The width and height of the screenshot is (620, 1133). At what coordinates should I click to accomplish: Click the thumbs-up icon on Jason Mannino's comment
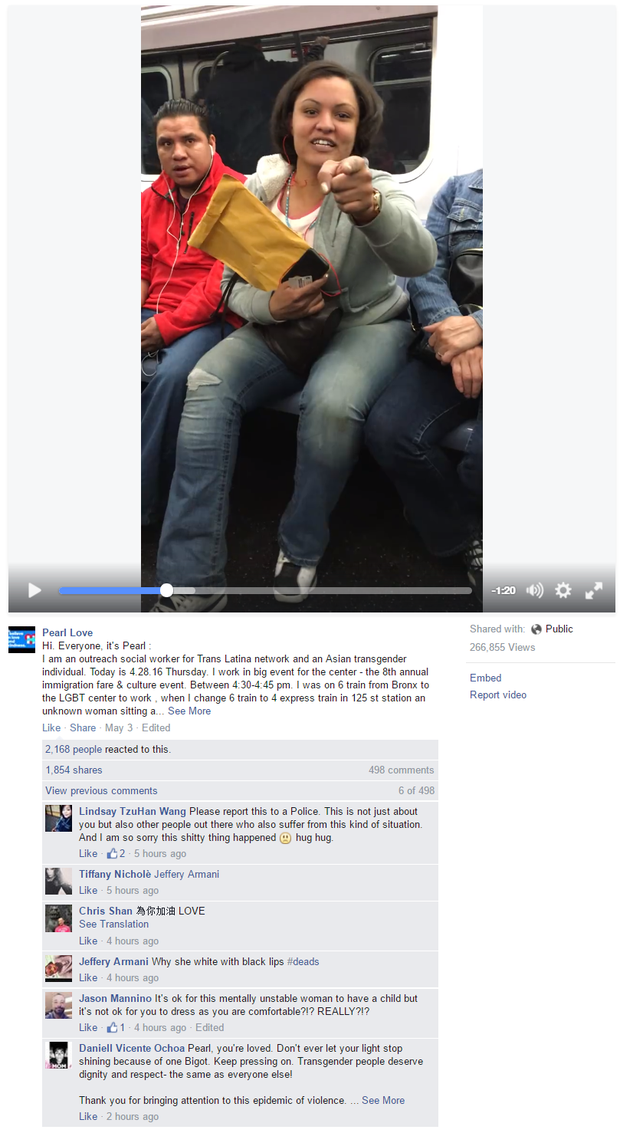point(112,1028)
